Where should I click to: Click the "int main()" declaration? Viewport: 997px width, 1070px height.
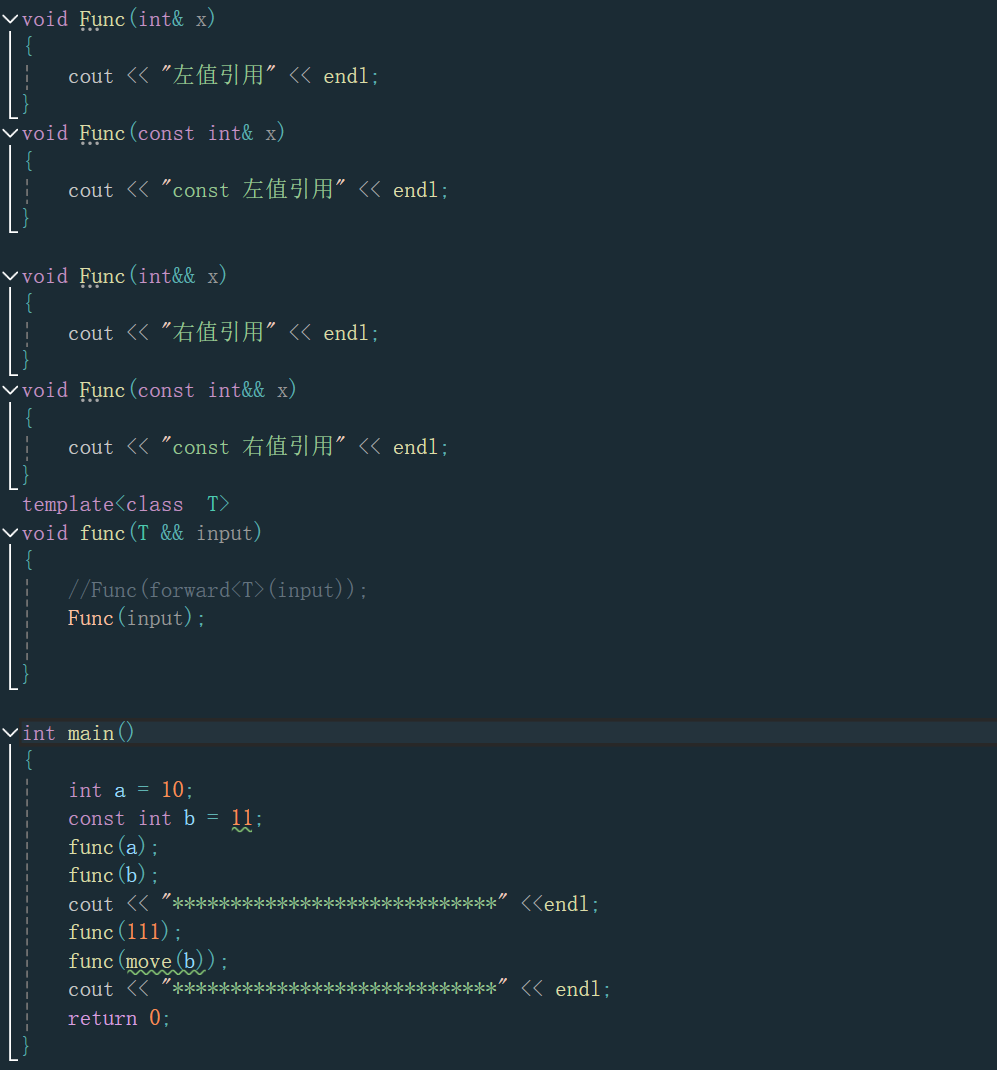pos(78,733)
